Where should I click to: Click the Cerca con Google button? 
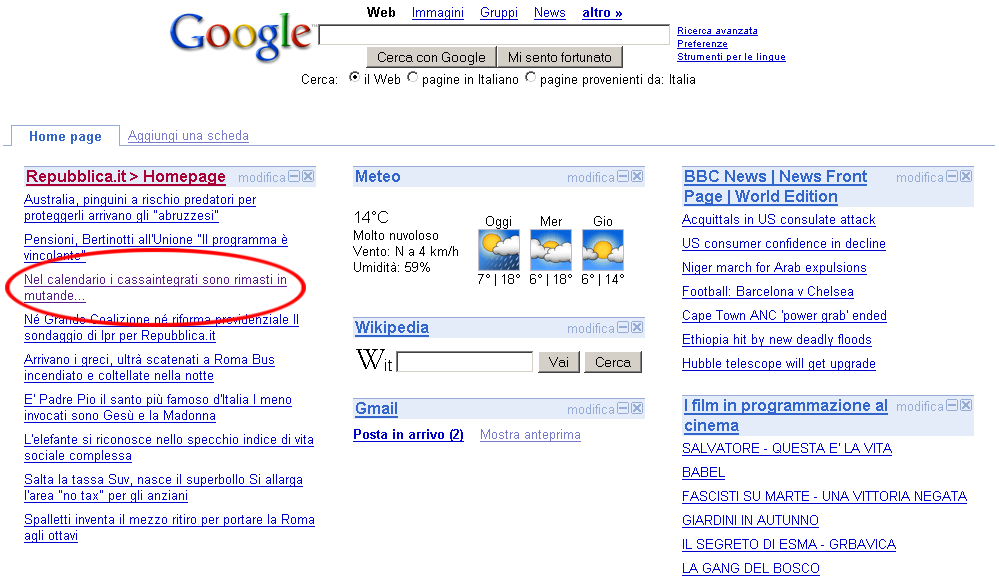(x=431, y=57)
